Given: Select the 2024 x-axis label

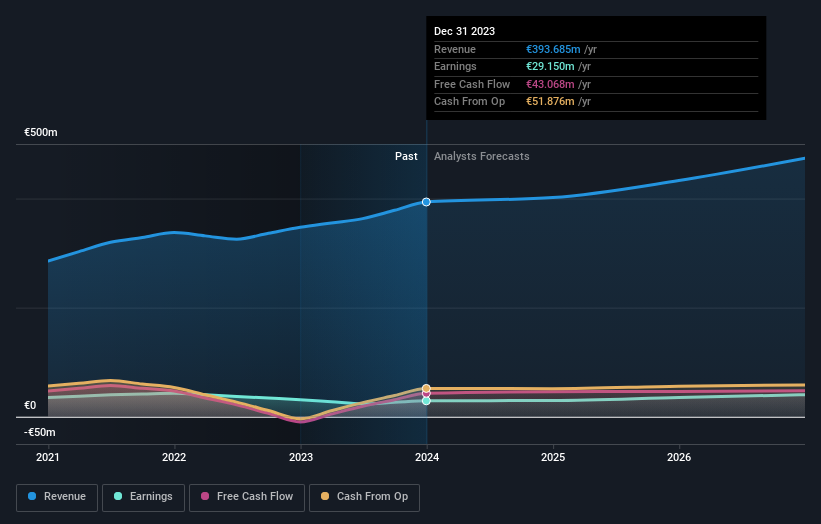Looking at the screenshot, I should pyautogui.click(x=427, y=457).
